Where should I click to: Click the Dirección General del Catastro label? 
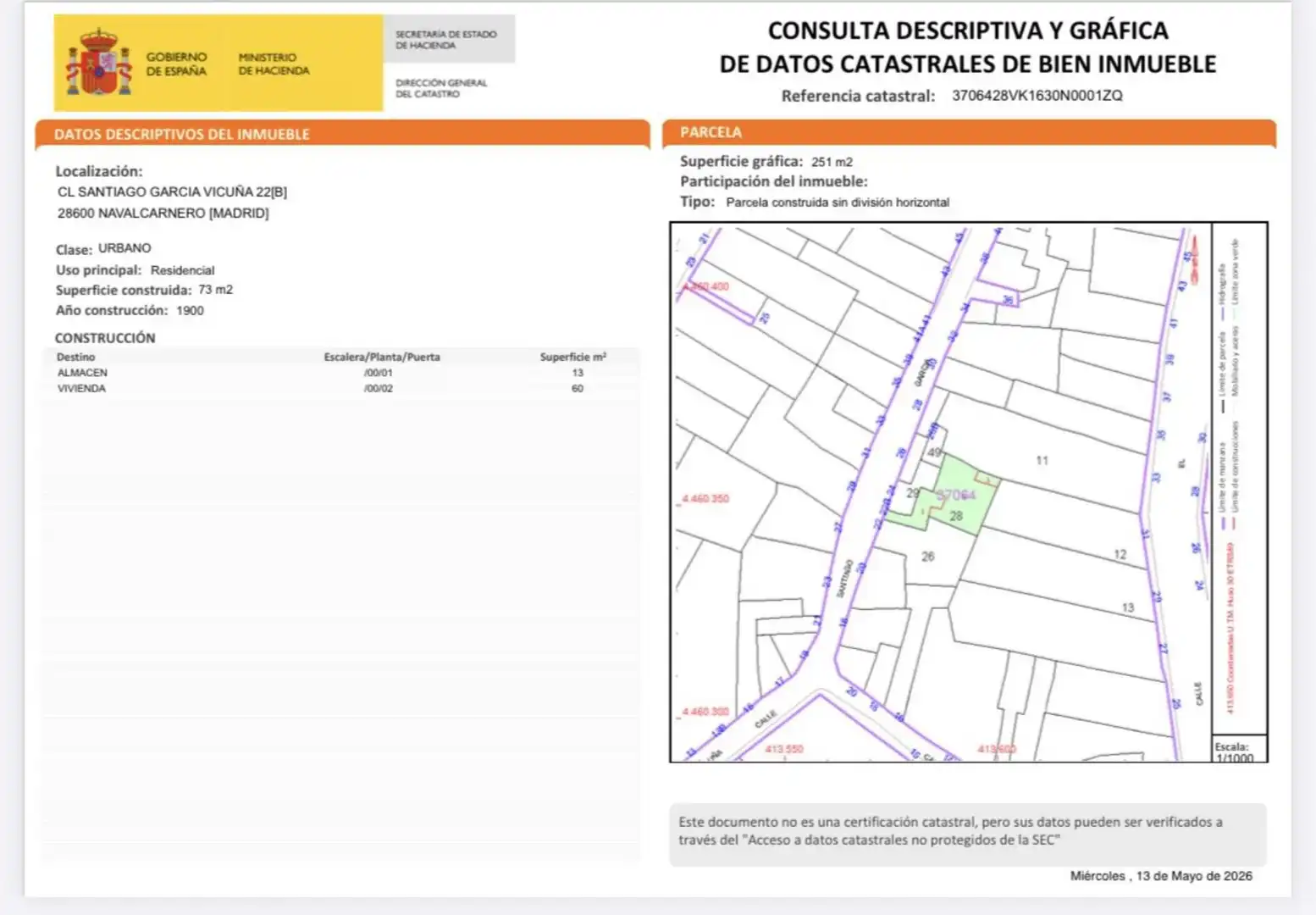coord(441,88)
